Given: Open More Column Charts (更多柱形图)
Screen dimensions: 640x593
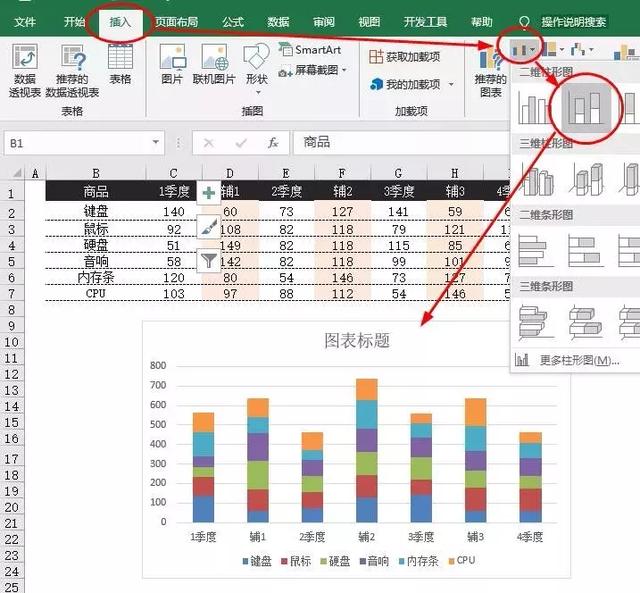Looking at the screenshot, I should 567,360.
